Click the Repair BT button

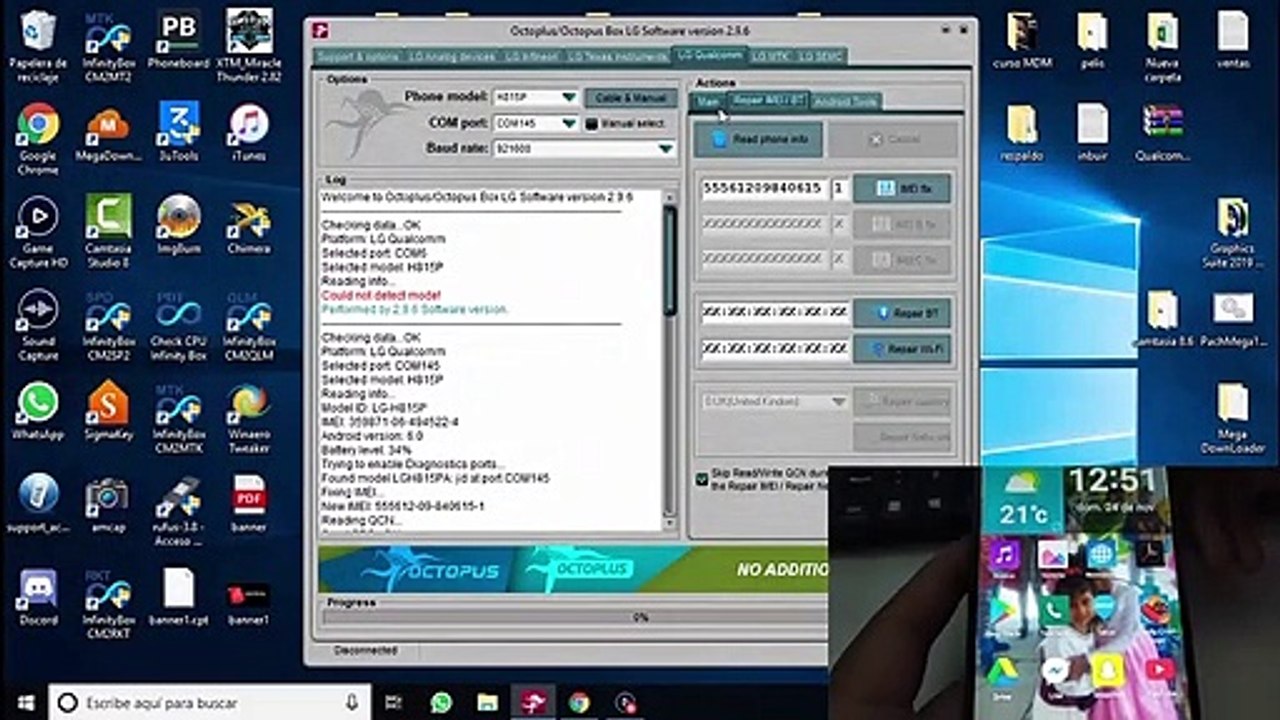tap(902, 313)
